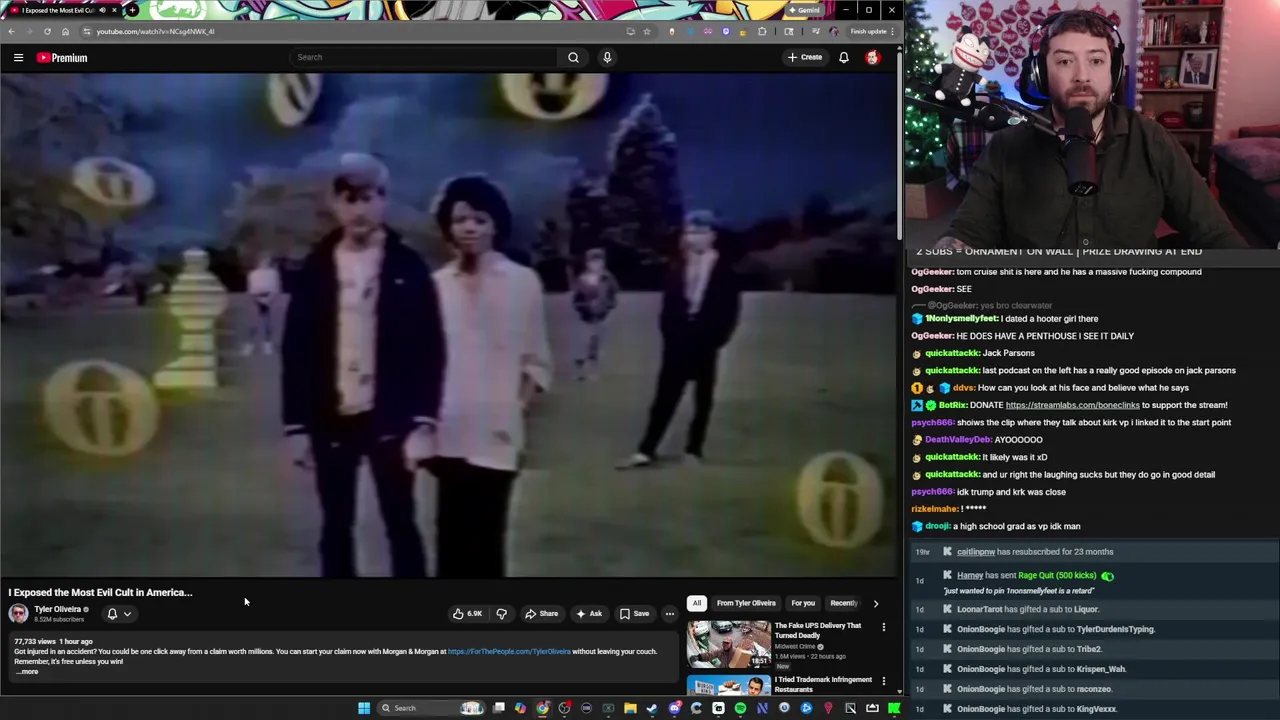
Task: Reload the browser page
Action: pyautogui.click(x=47, y=31)
